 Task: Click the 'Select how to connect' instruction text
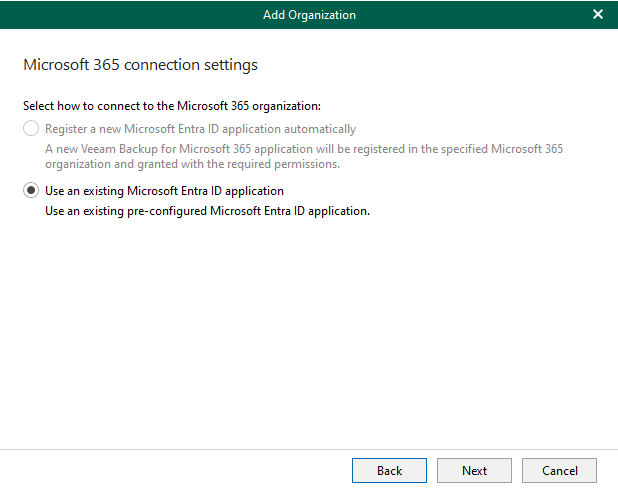click(x=172, y=106)
